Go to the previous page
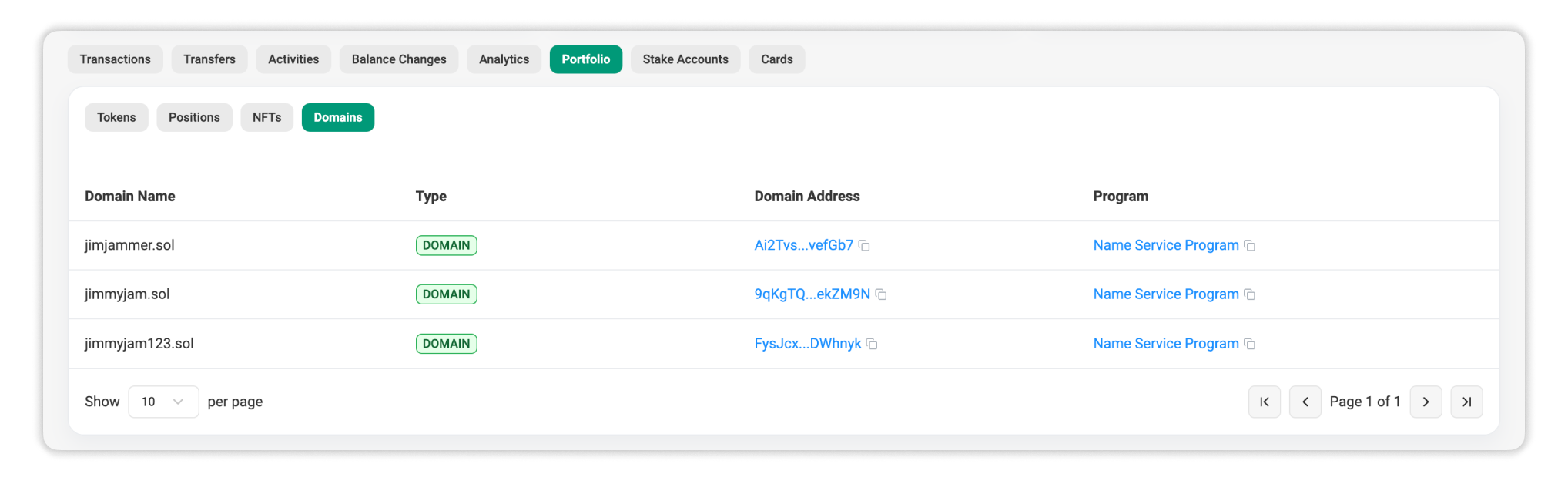This screenshot has width=1568, height=481. (1305, 402)
